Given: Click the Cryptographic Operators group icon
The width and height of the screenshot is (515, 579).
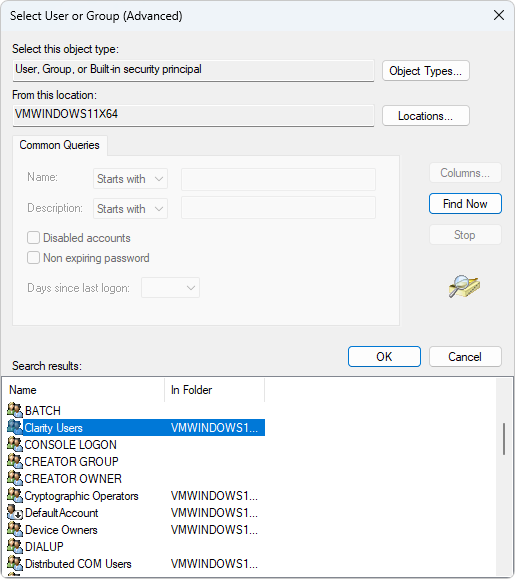Looking at the screenshot, I should tap(15, 495).
